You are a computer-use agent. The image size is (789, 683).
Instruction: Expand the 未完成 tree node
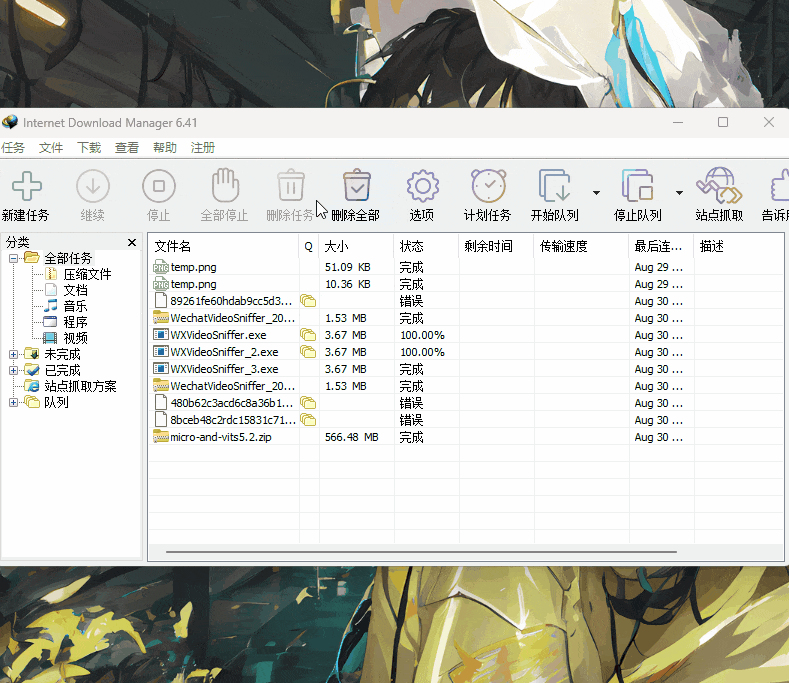13,354
